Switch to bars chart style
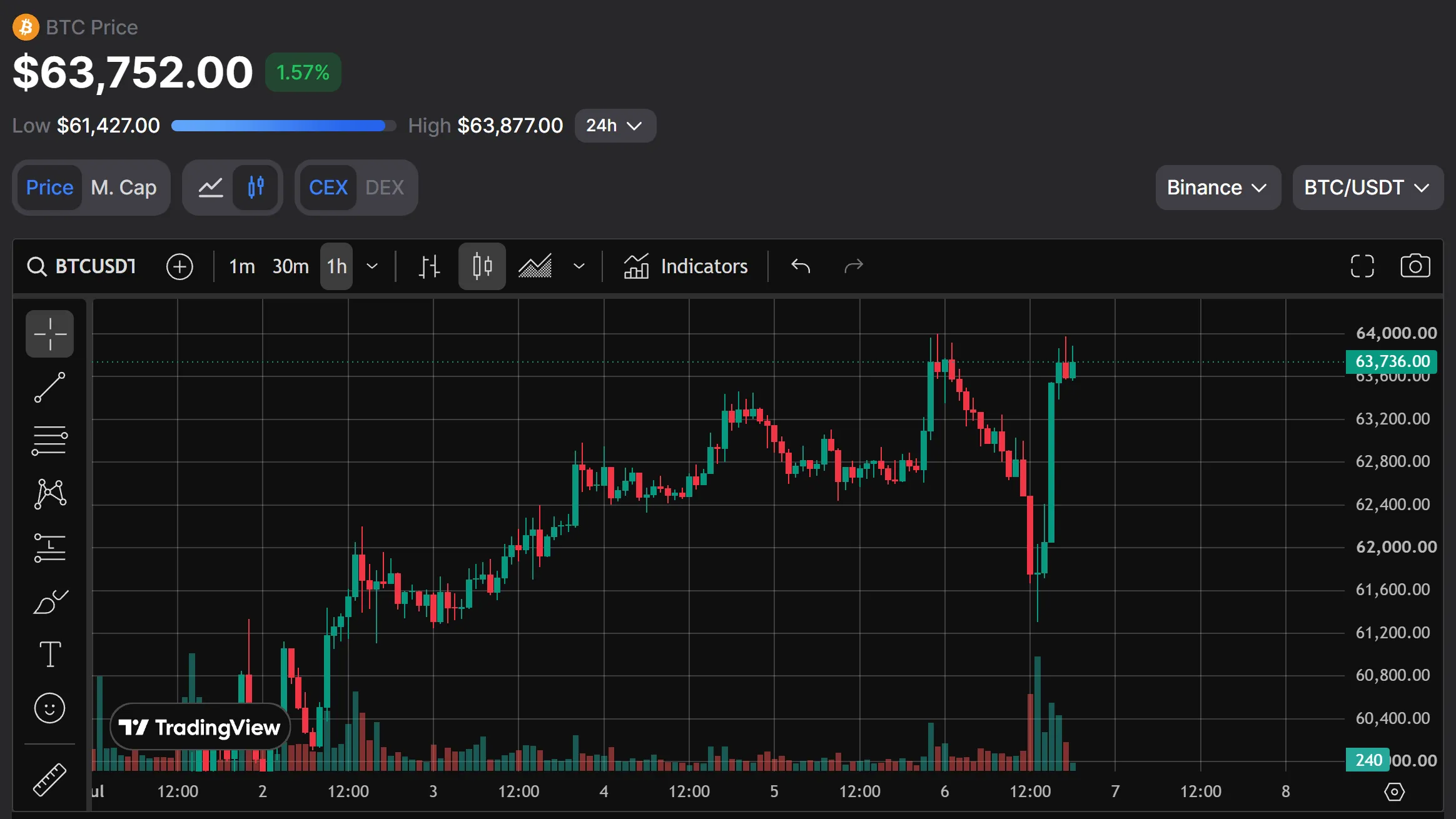1456x819 pixels. click(429, 266)
